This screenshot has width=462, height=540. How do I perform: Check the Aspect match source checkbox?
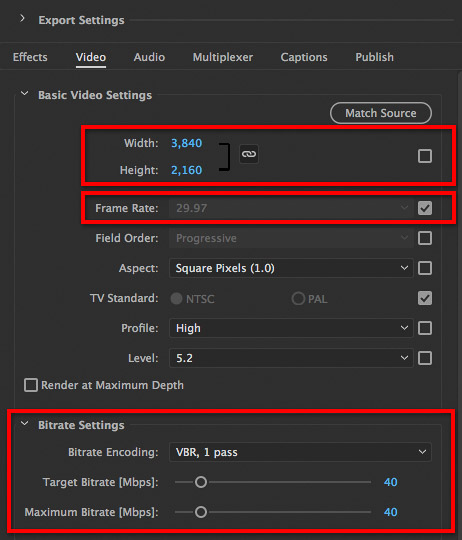[425, 268]
